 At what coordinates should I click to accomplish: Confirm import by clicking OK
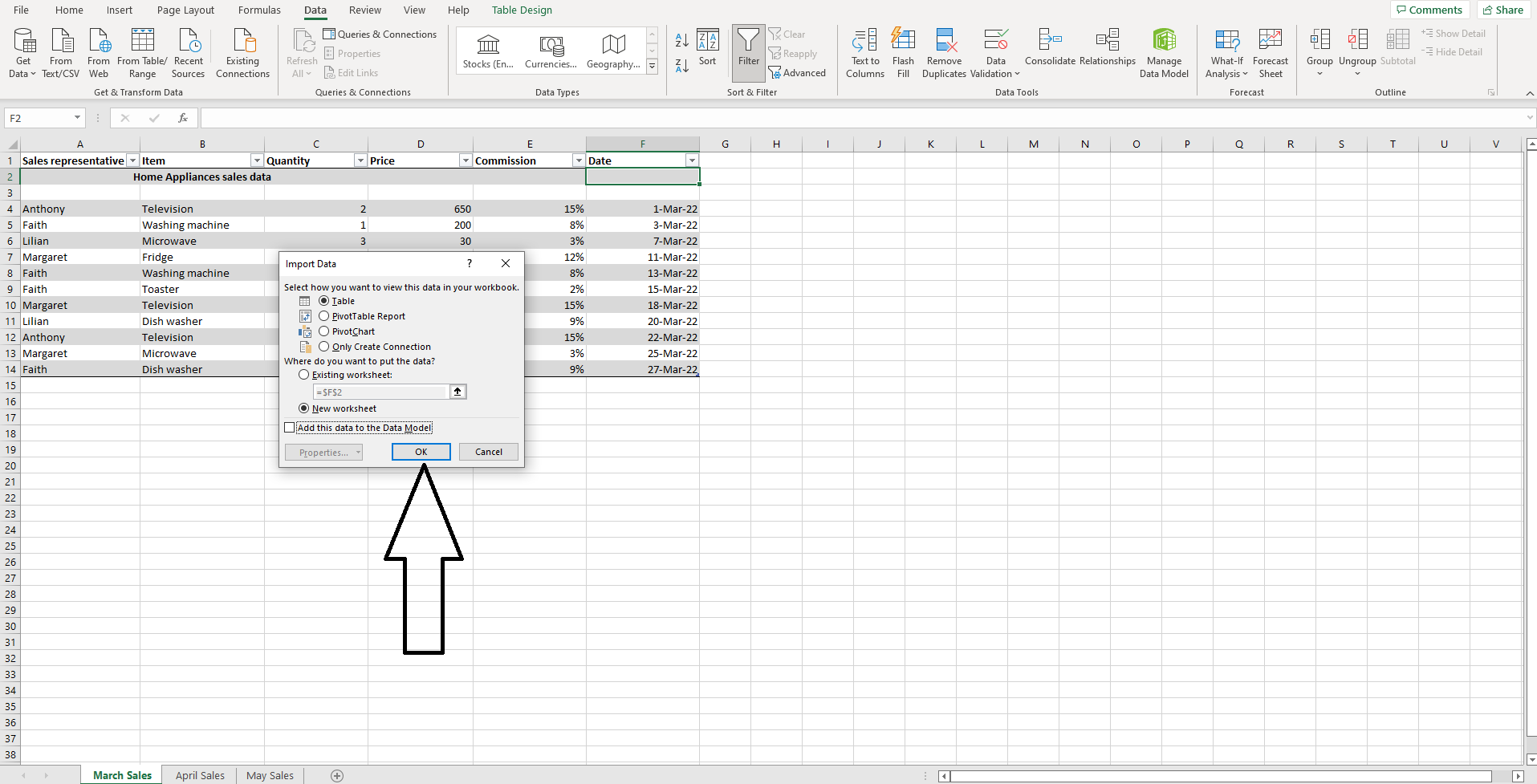pyautogui.click(x=421, y=451)
